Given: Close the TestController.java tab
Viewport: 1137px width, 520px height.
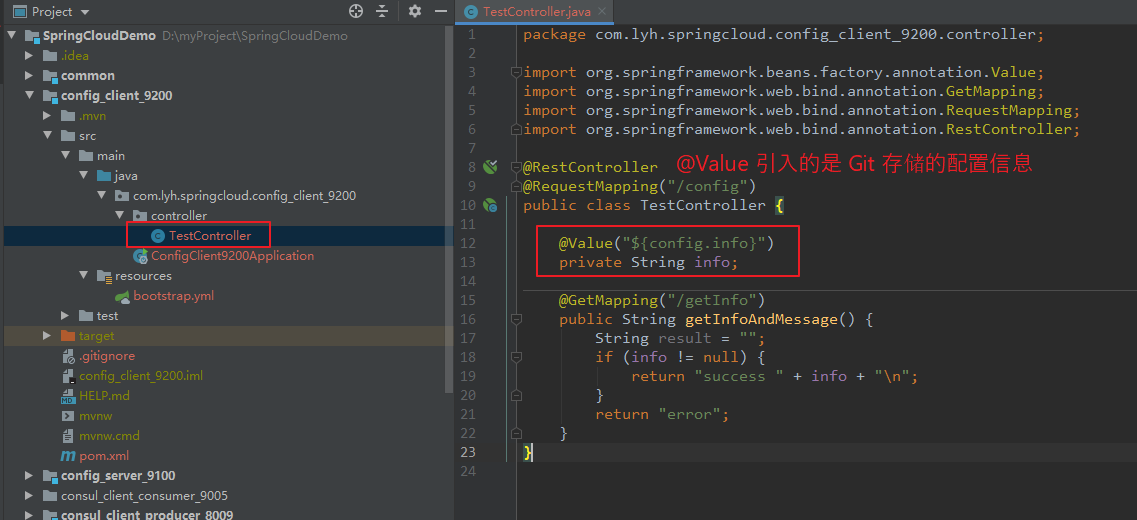Looking at the screenshot, I should pos(601,12).
